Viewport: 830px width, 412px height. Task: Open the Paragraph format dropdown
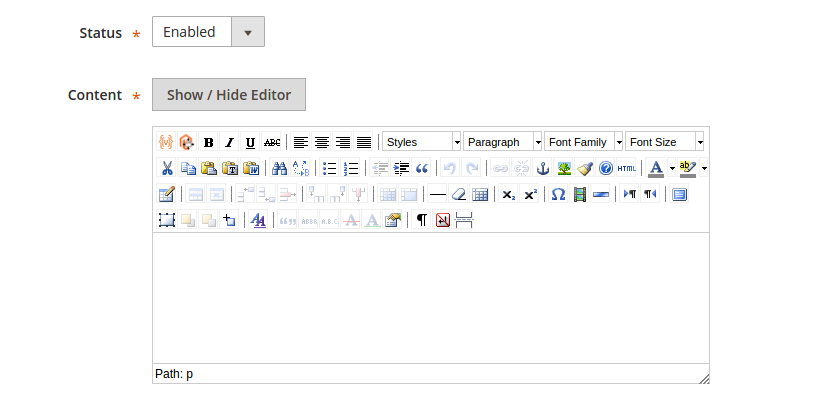click(x=503, y=142)
